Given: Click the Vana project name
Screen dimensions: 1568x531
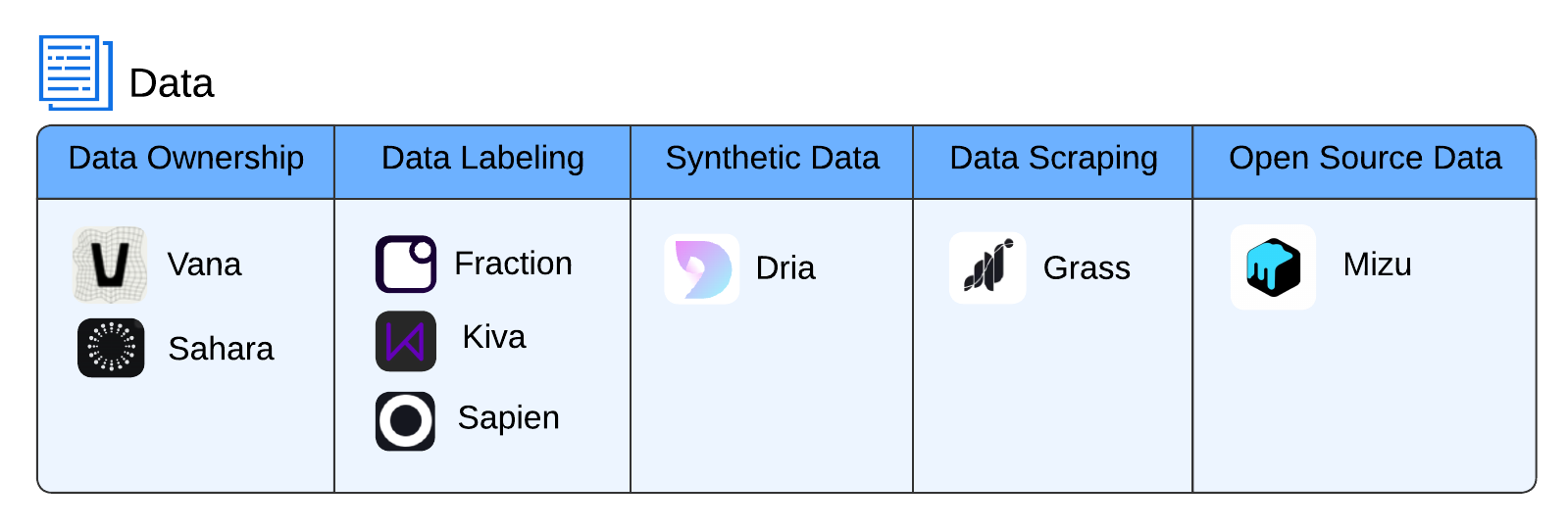Looking at the screenshot, I should (x=204, y=265).
